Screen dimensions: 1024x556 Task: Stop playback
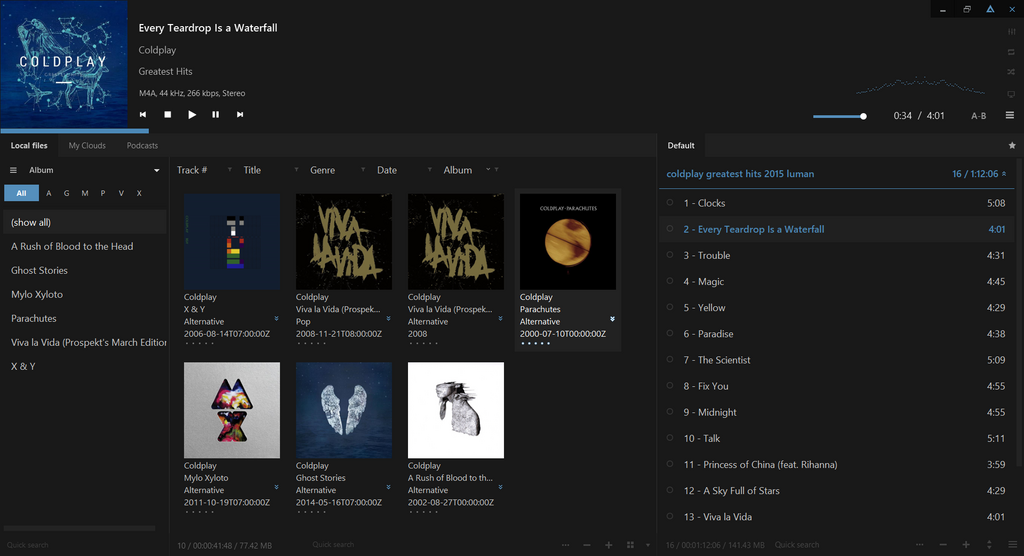167,114
